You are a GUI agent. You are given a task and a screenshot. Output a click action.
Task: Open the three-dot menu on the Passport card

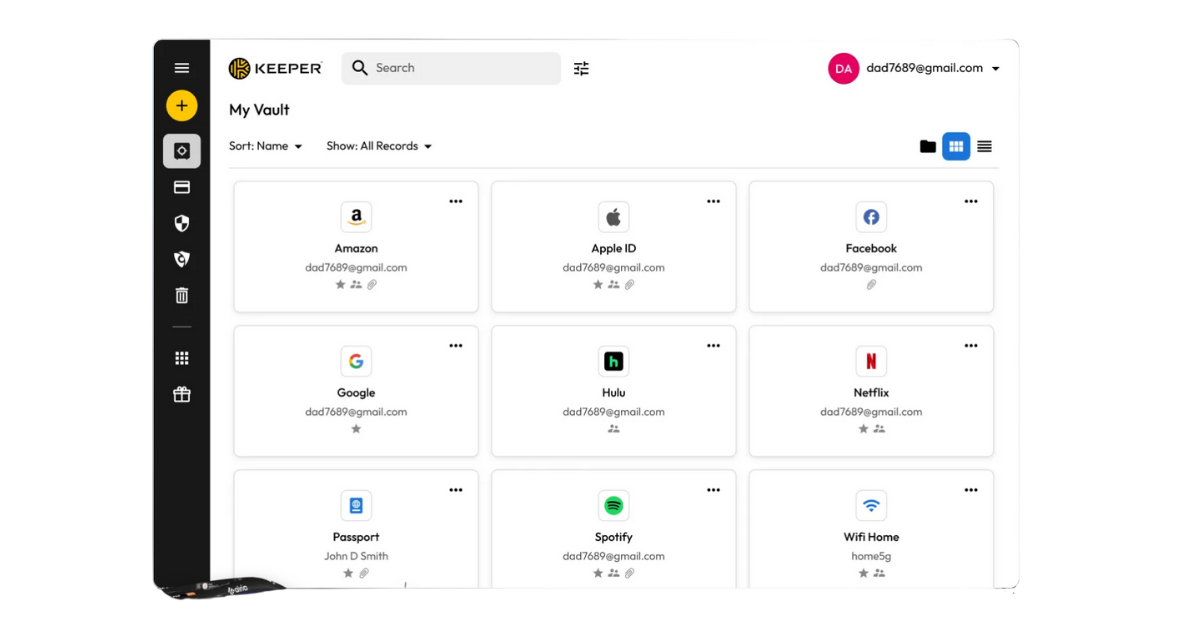tap(456, 490)
